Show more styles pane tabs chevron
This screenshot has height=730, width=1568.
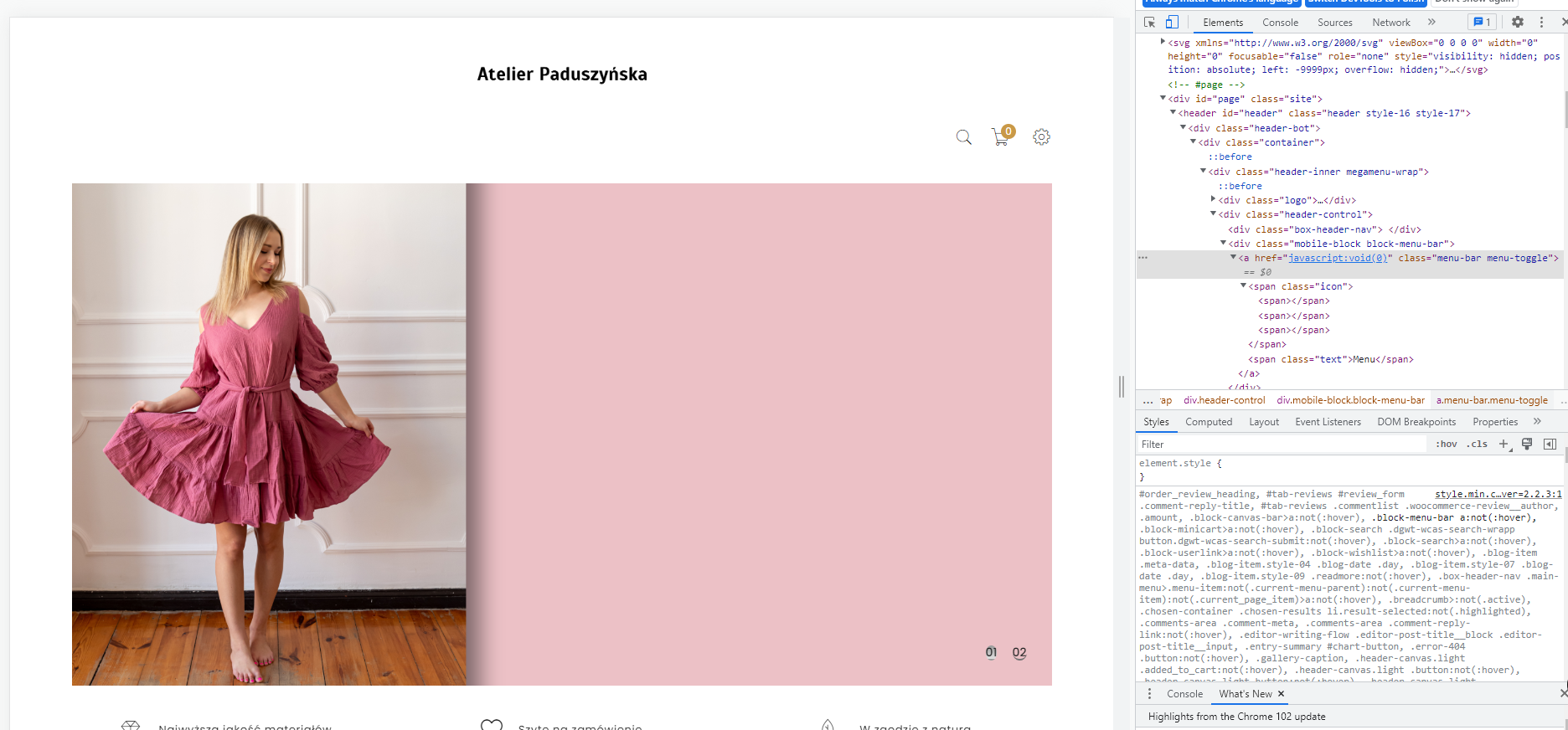pyautogui.click(x=1537, y=422)
